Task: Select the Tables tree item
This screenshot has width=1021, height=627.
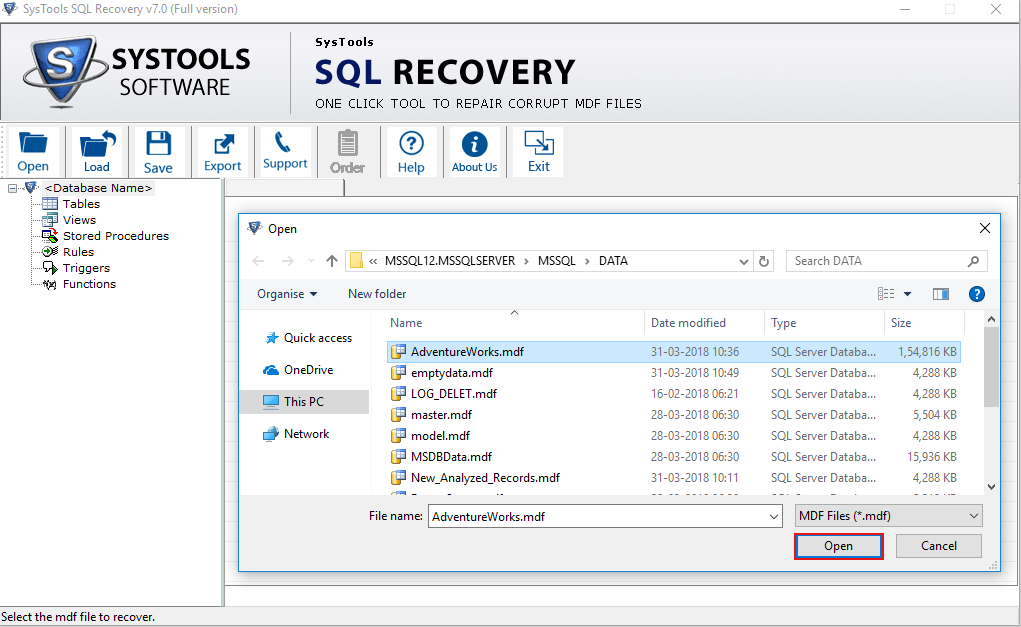Action: [81, 204]
